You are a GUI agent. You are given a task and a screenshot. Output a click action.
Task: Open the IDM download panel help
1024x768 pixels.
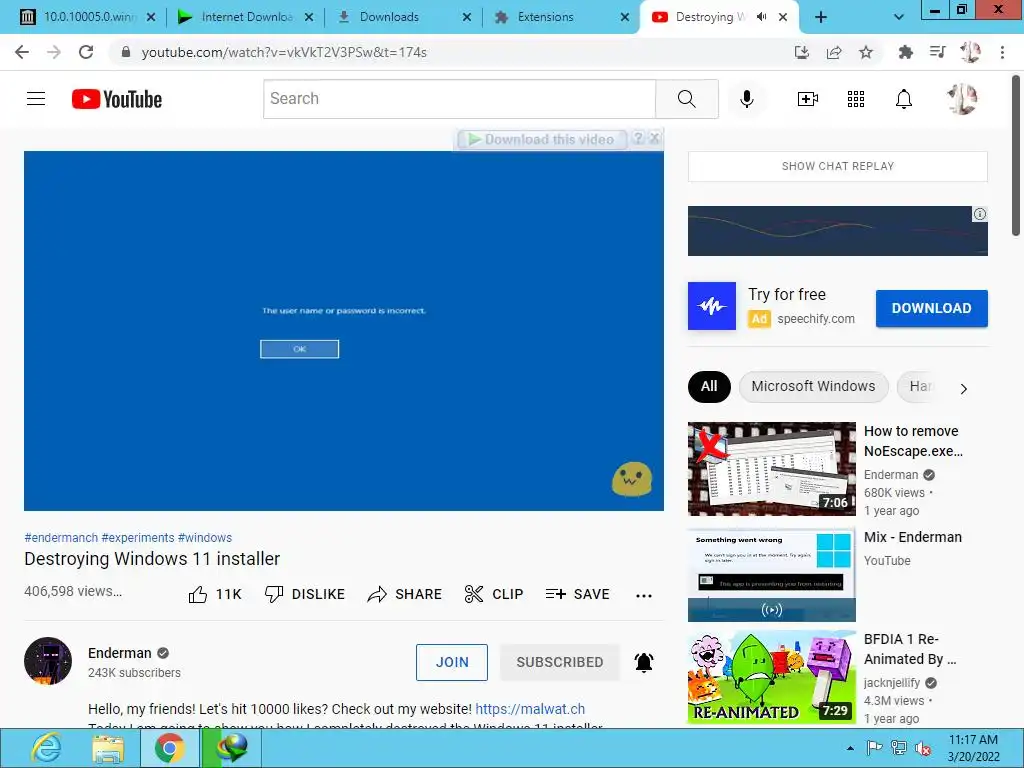click(x=639, y=138)
